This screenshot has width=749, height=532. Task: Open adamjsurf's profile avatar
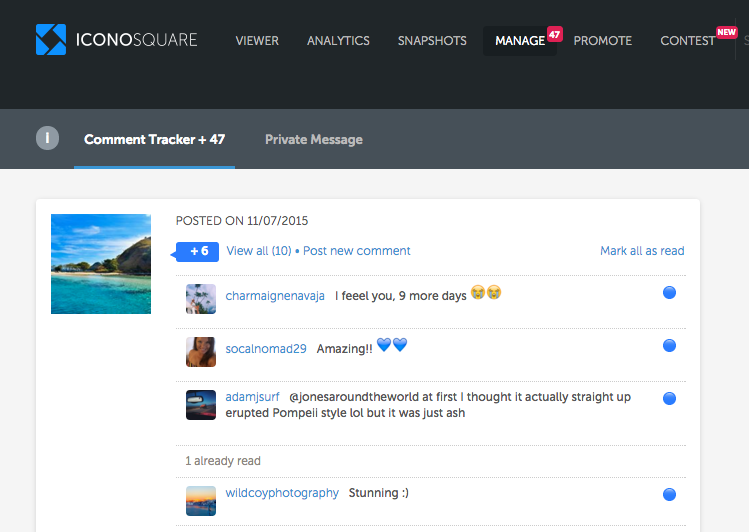[x=201, y=404]
